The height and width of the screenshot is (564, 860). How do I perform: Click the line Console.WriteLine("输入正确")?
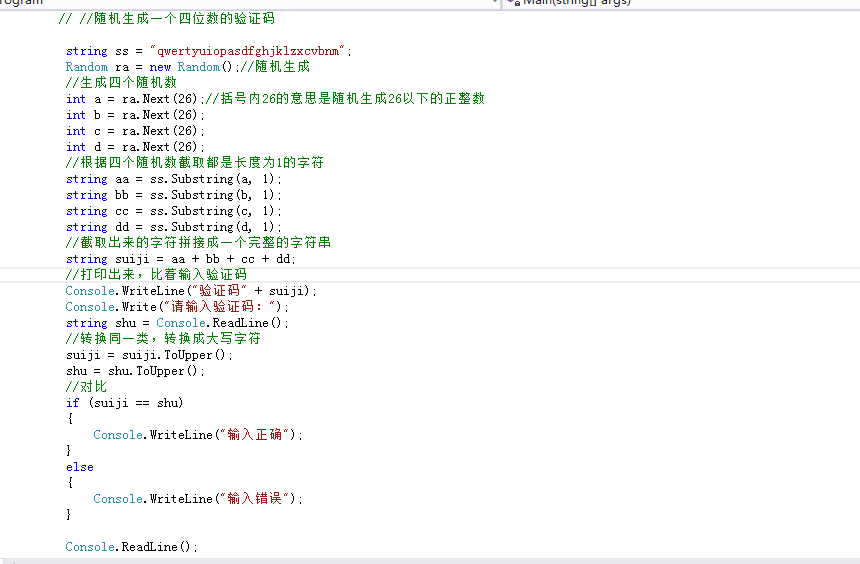pos(197,435)
